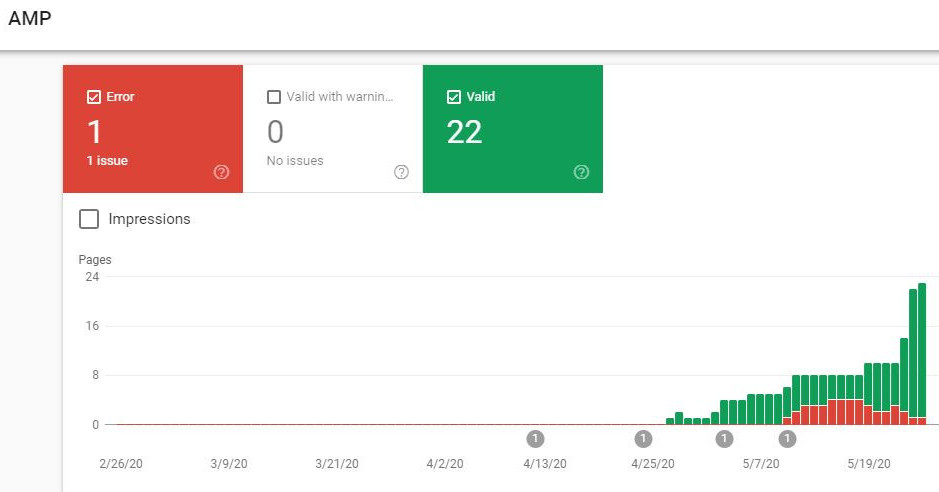Click the tallest green bar in chart

pyautogui.click(x=922, y=350)
